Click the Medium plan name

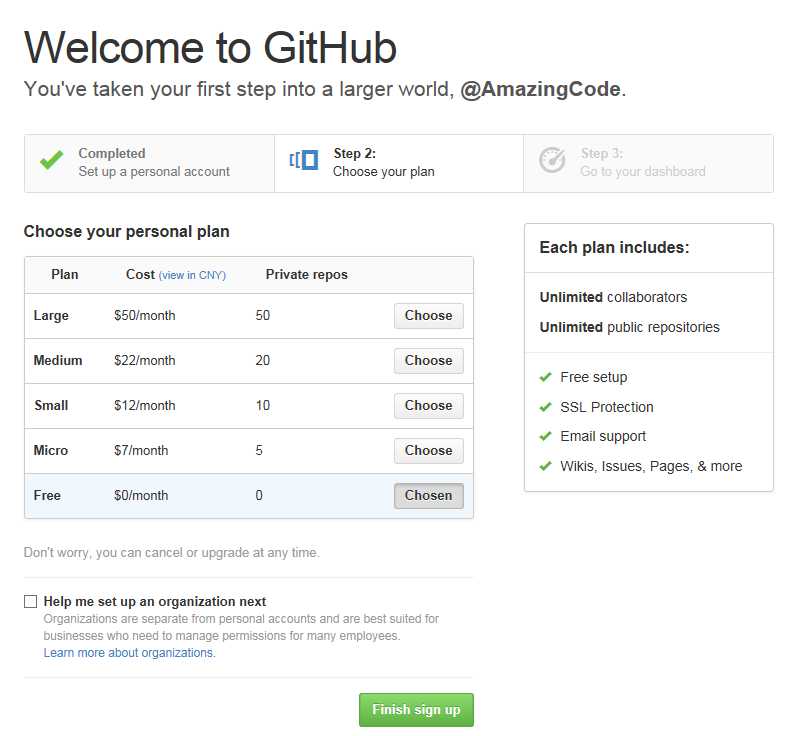tap(58, 360)
